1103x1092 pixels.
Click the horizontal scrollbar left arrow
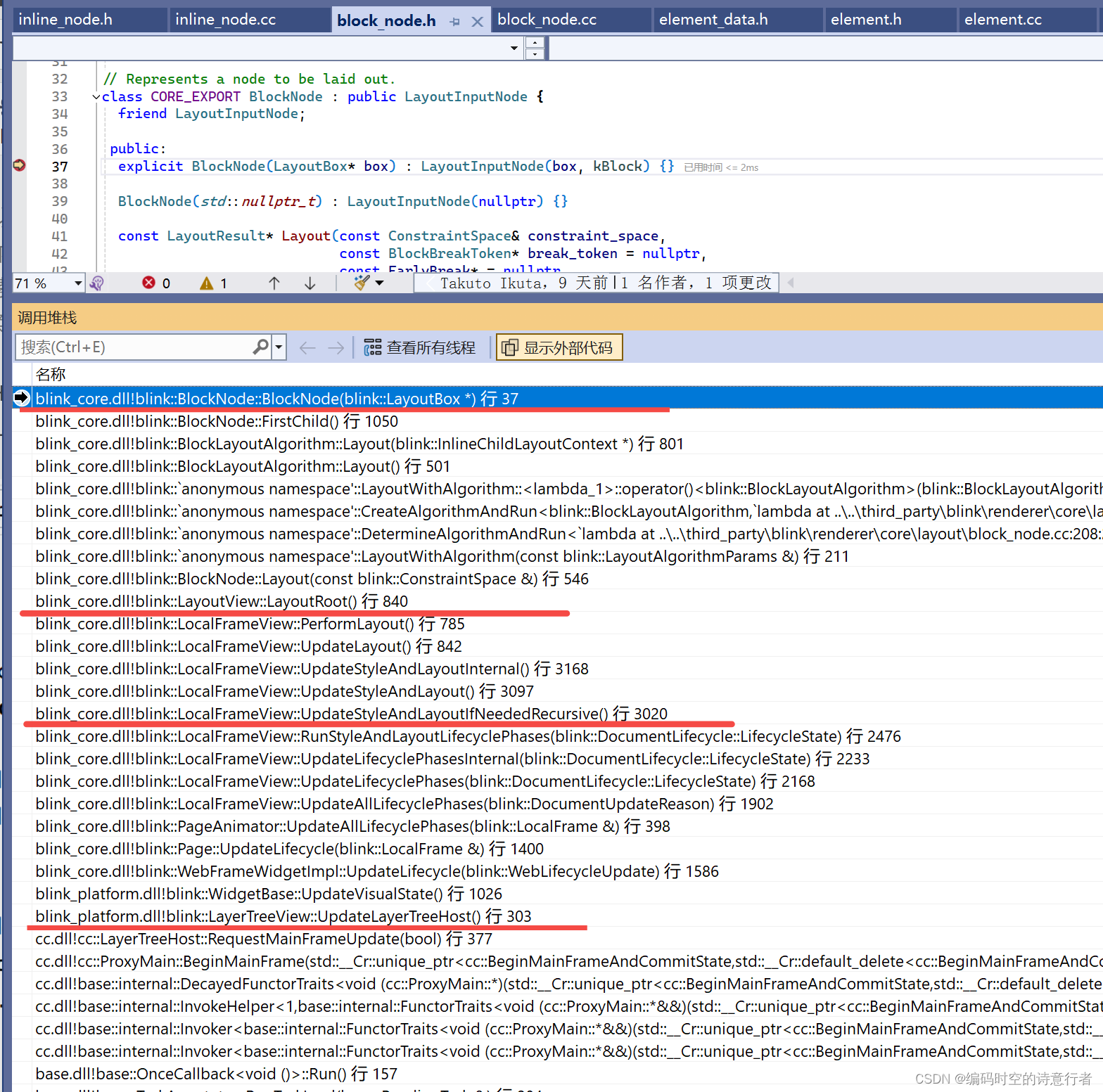point(791,283)
